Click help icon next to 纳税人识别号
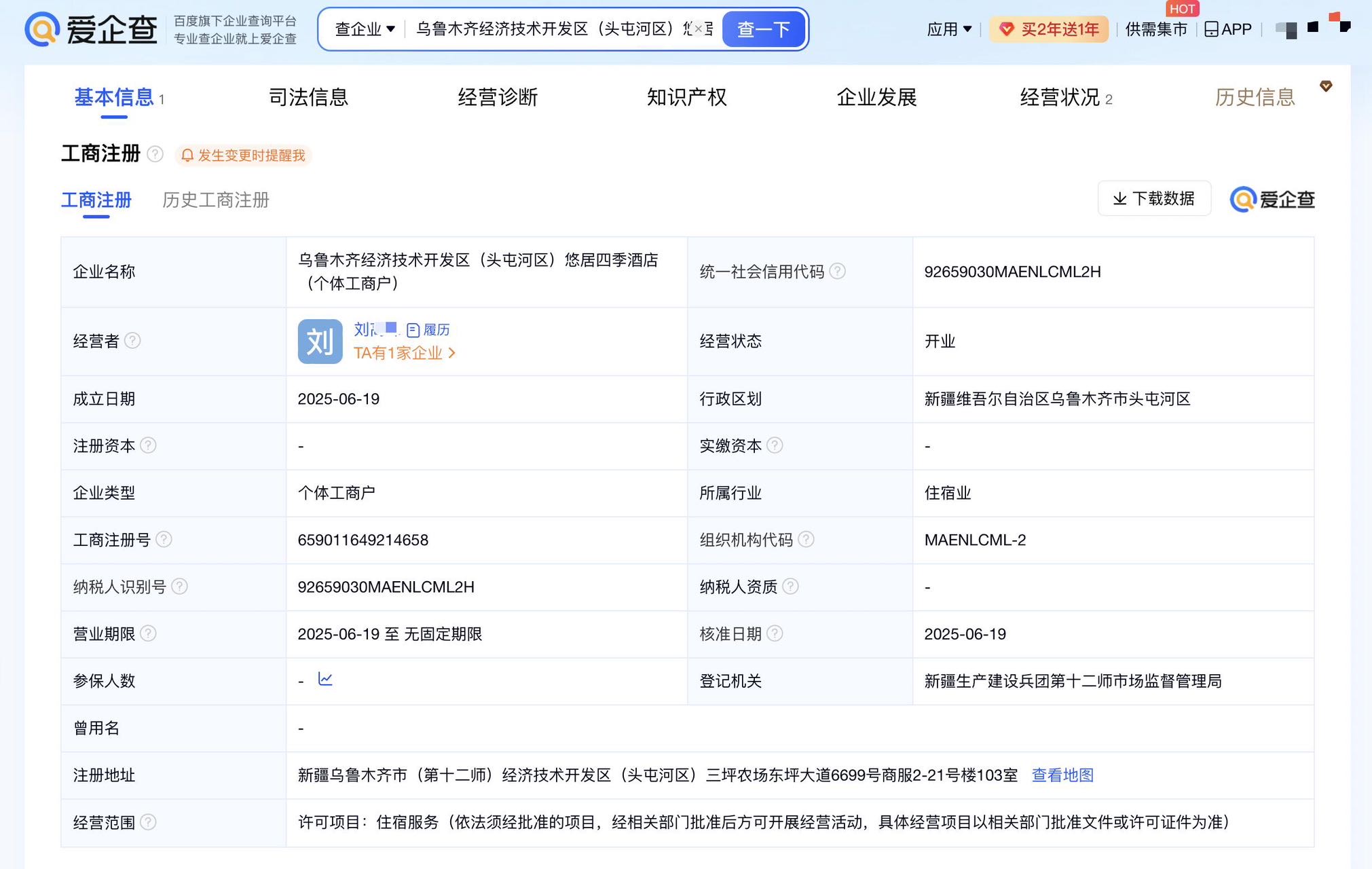The height and width of the screenshot is (869, 1372). pyautogui.click(x=179, y=586)
